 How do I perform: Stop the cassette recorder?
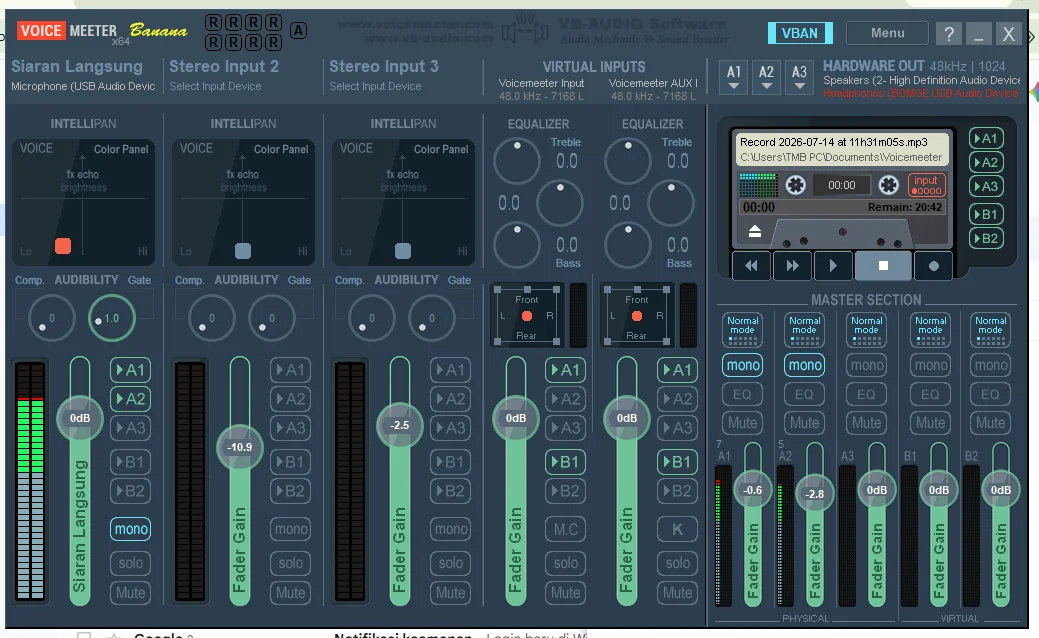coord(883,266)
